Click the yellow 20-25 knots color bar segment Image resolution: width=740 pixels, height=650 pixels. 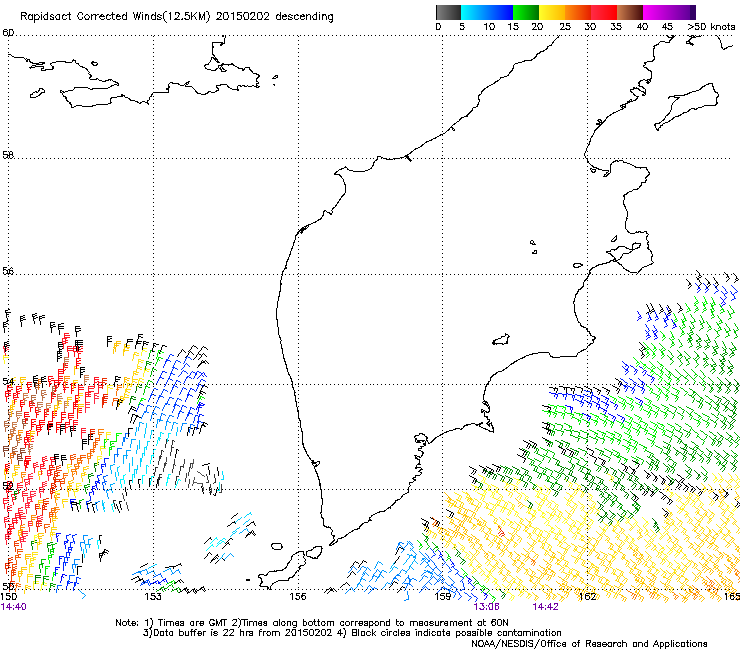click(x=552, y=12)
